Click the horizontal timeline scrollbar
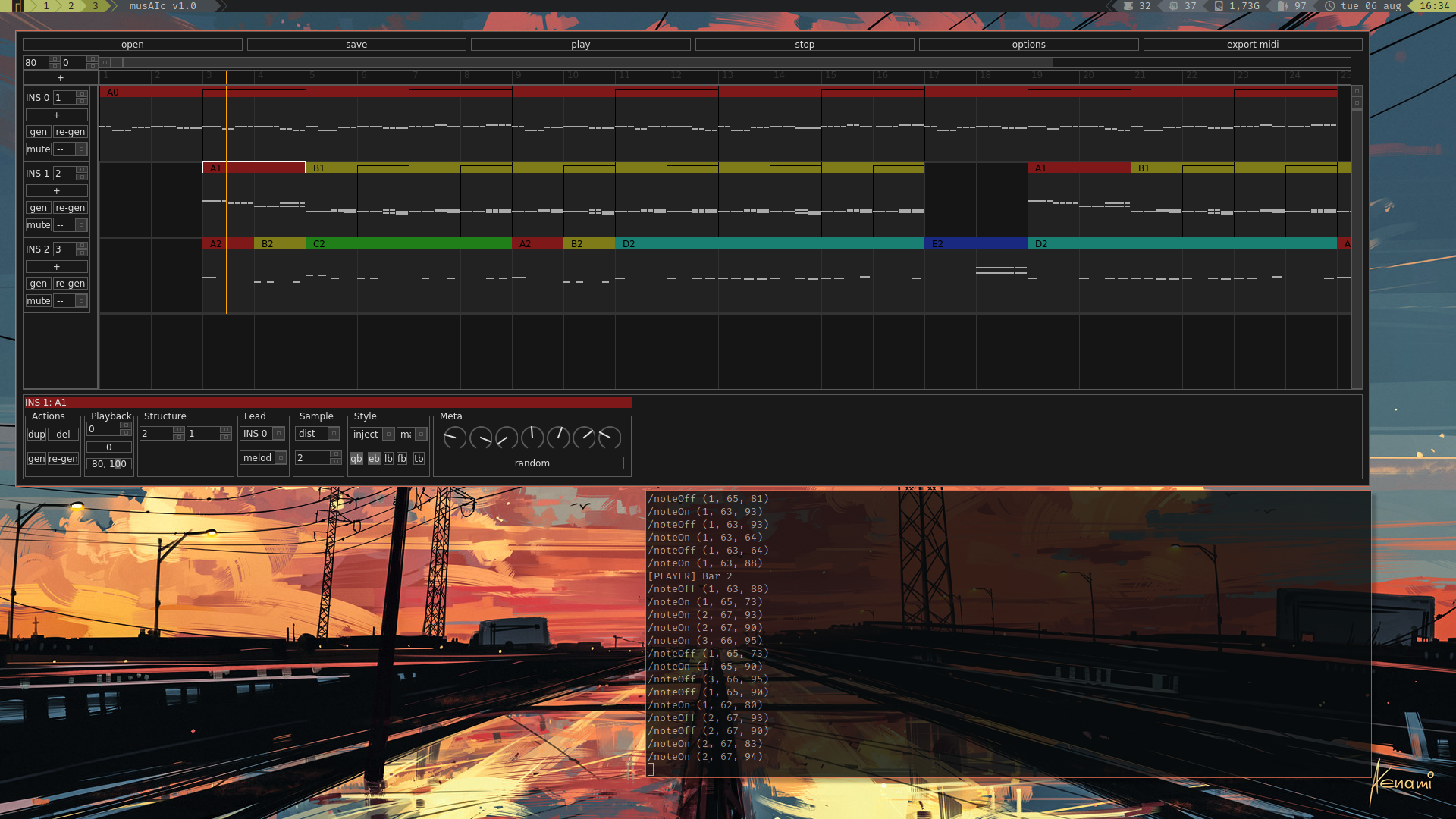 [588, 63]
